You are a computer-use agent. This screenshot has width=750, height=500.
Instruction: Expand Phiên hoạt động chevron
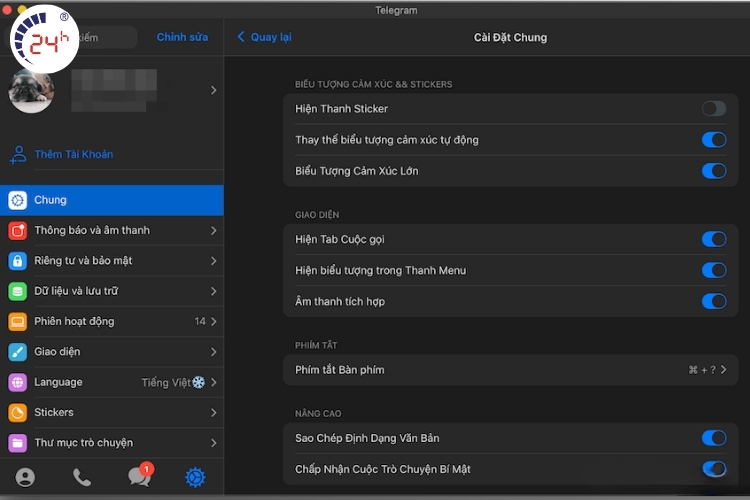pos(214,322)
